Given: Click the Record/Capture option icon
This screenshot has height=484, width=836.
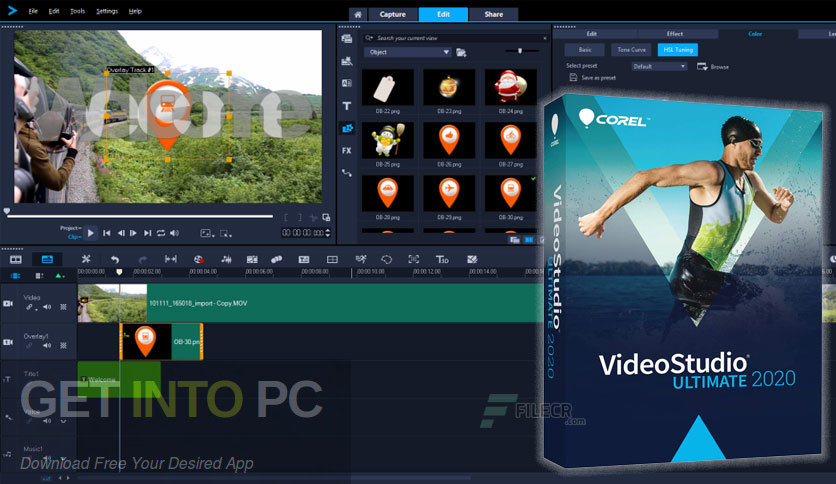Looking at the screenshot, I should coord(198,260).
